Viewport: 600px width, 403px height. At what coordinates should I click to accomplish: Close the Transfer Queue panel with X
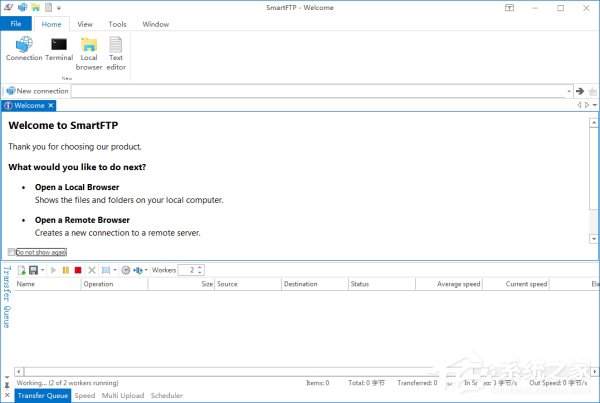click(x=7, y=395)
